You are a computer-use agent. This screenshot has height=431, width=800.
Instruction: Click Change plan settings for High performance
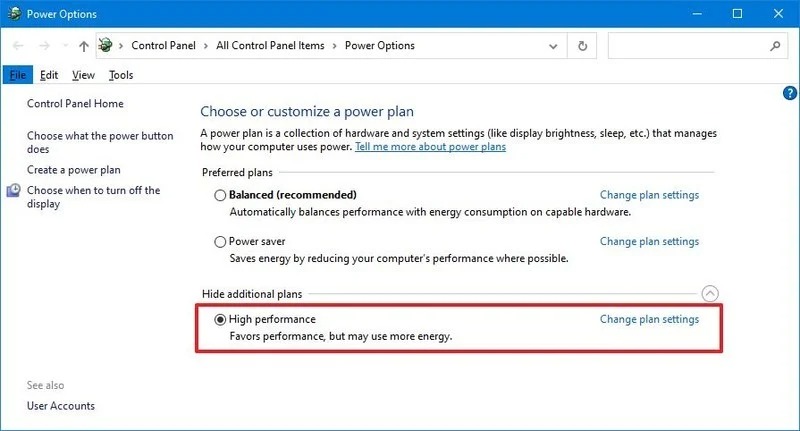(649, 319)
